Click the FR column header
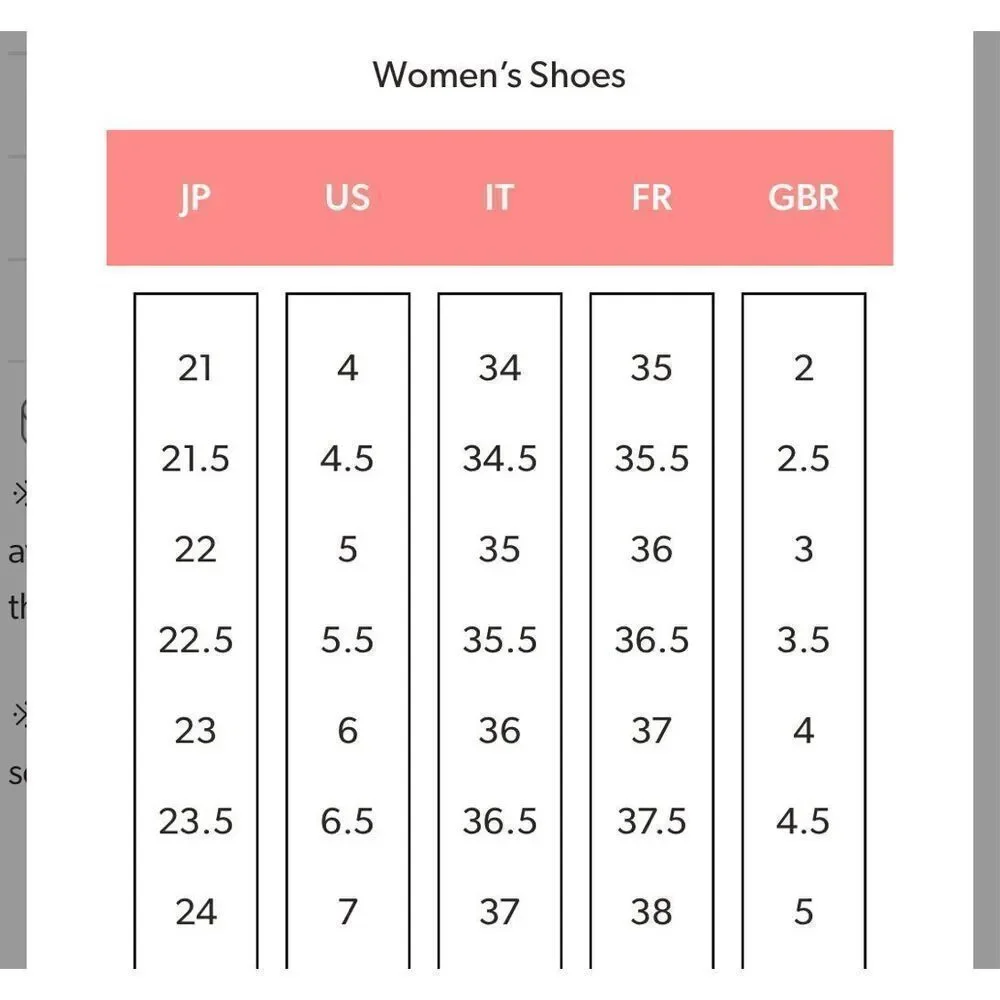Image resolution: width=1000 pixels, height=1000 pixels. [x=652, y=197]
